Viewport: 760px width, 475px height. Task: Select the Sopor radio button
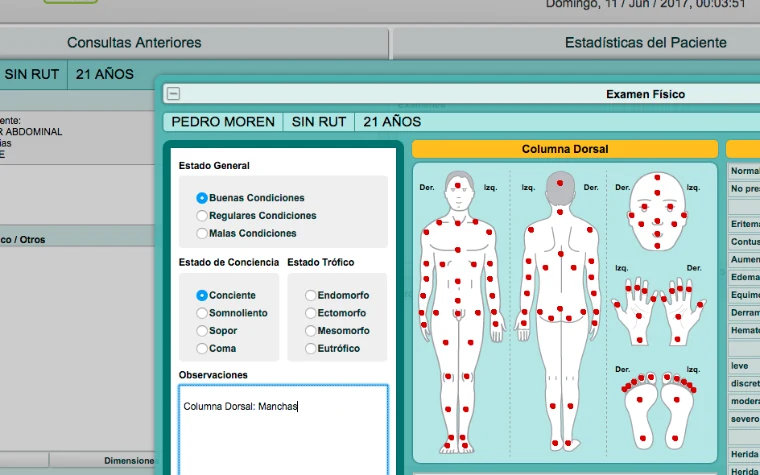tap(202, 331)
